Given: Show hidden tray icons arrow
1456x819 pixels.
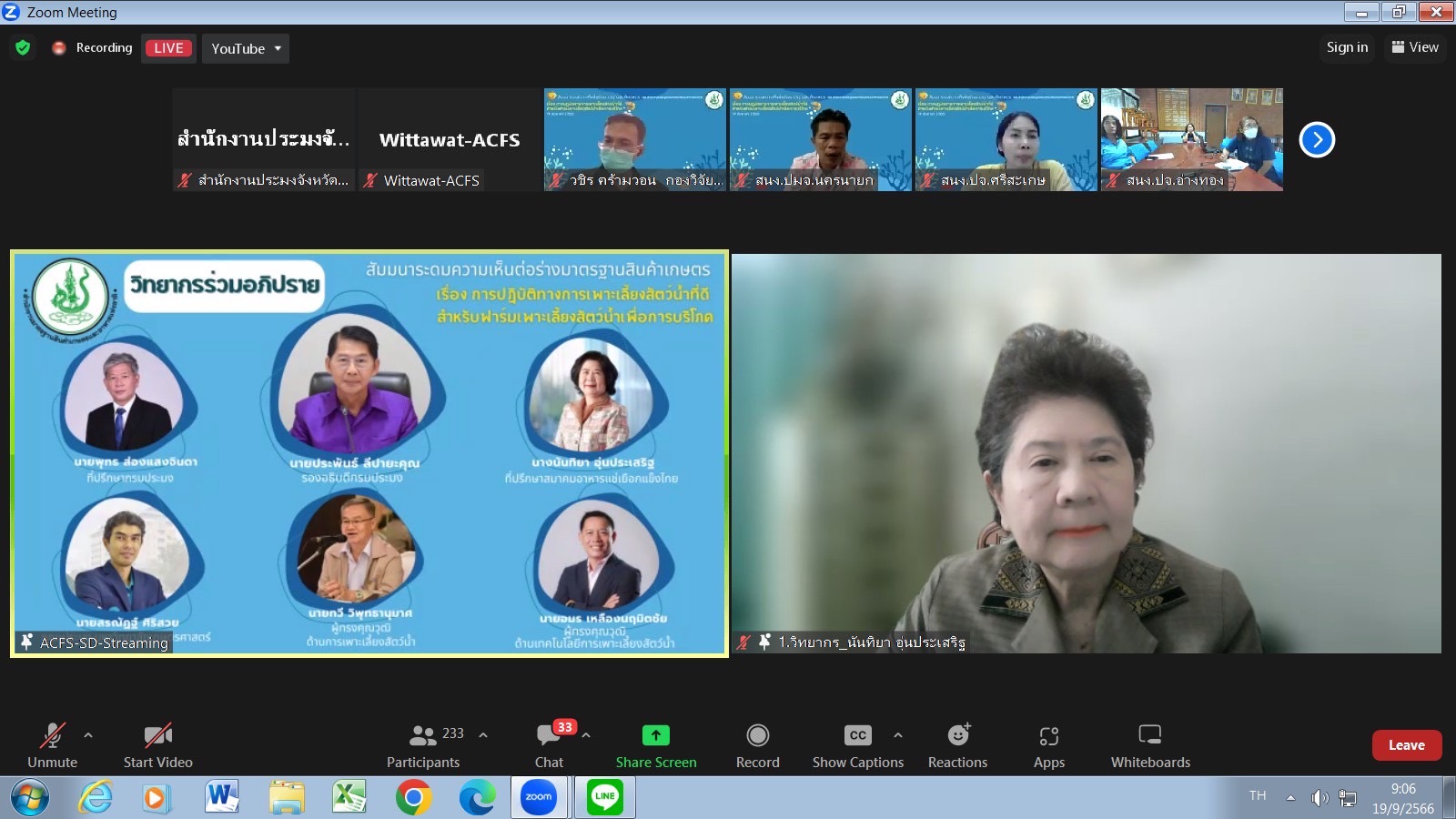Looking at the screenshot, I should [x=1290, y=798].
